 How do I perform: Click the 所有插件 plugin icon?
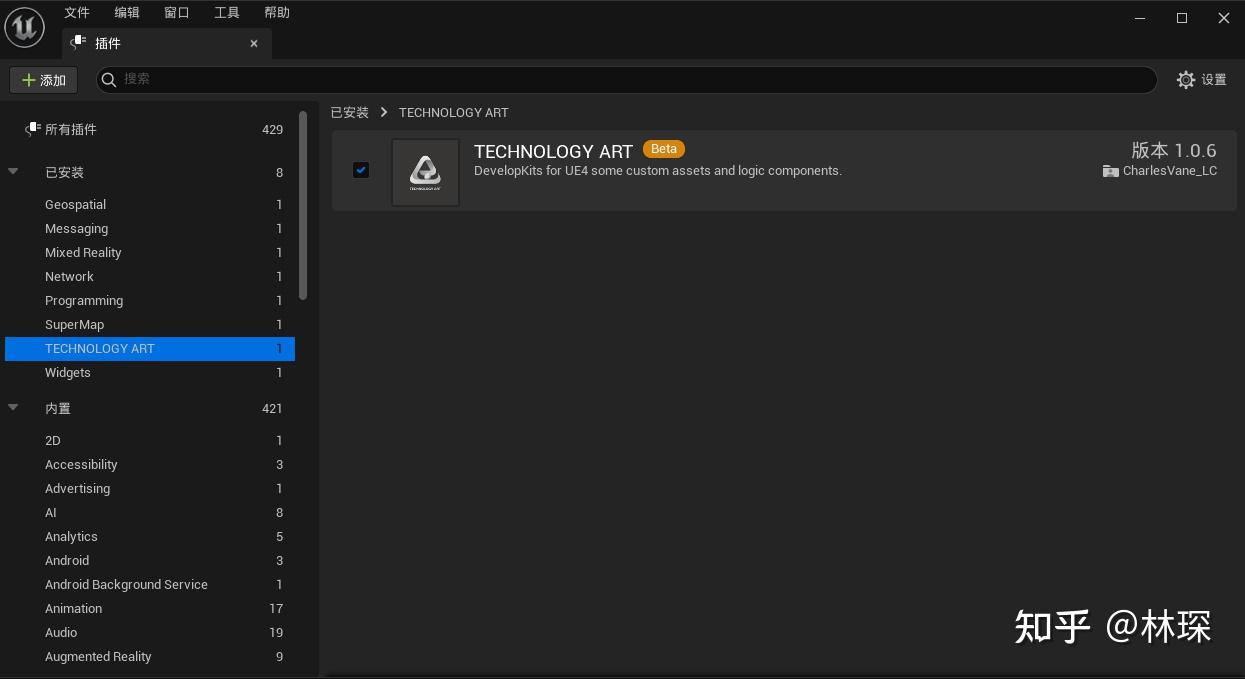point(30,129)
